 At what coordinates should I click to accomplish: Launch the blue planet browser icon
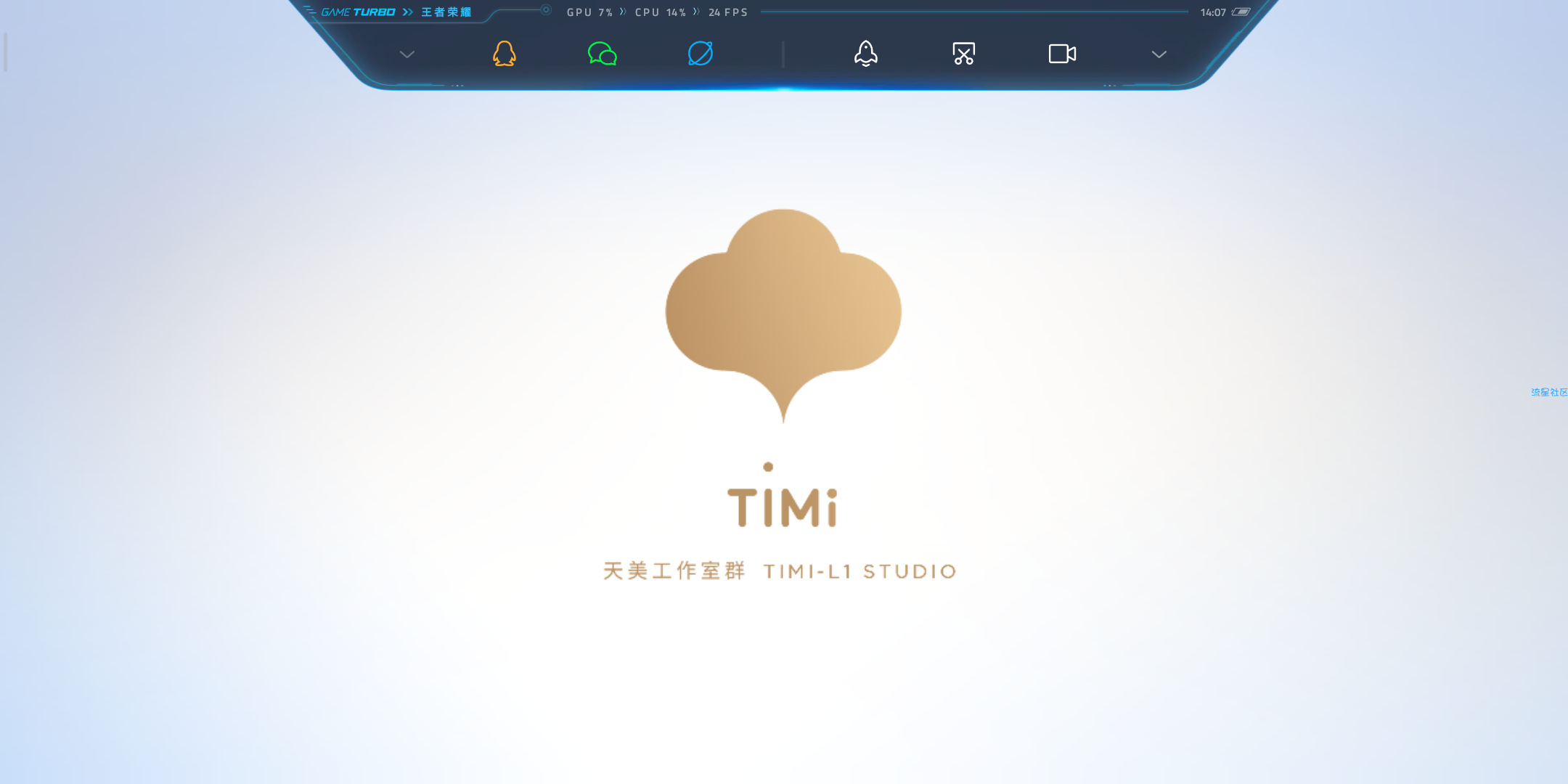pyautogui.click(x=701, y=54)
